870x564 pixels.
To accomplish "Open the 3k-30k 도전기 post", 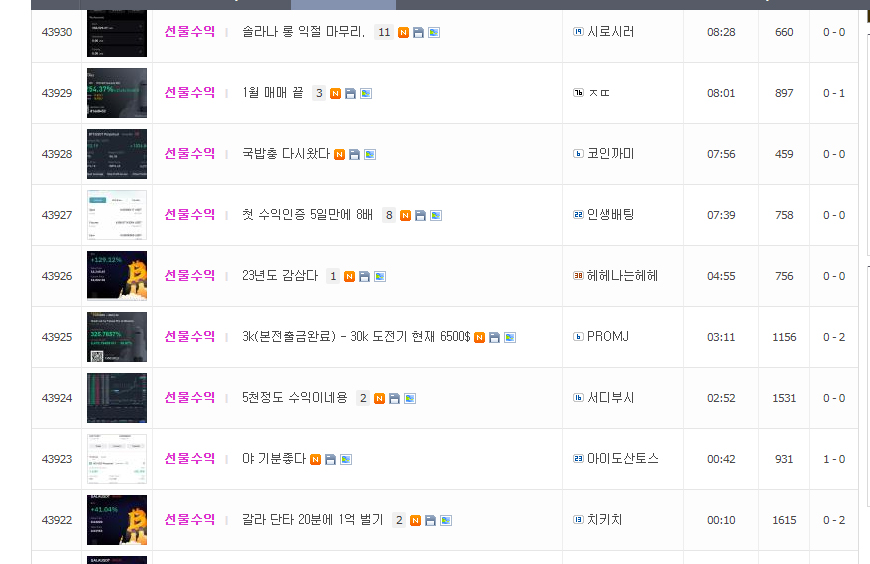I will [x=356, y=337].
